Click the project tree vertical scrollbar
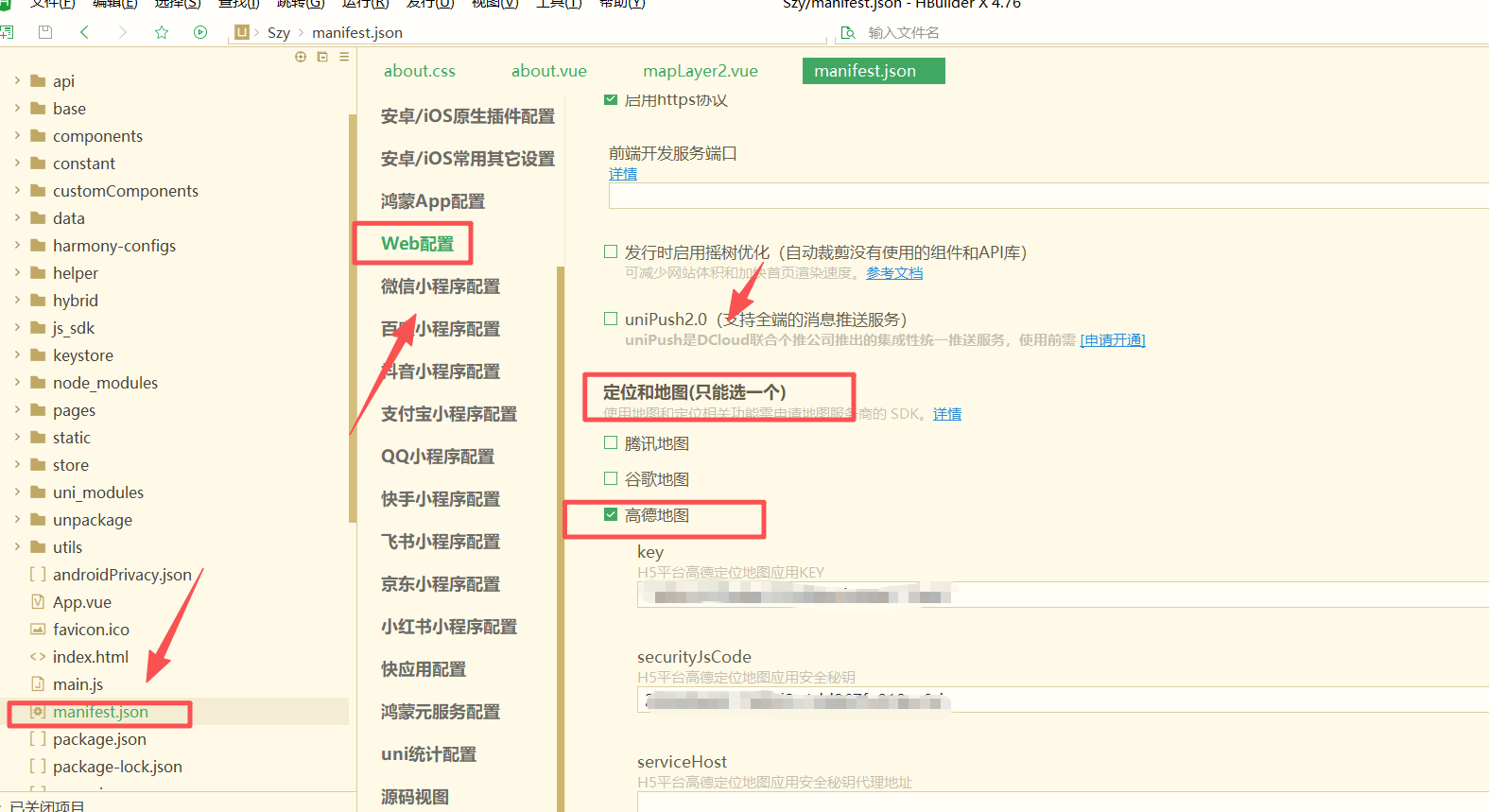Viewport: 1489px width, 812px height. [x=353, y=317]
